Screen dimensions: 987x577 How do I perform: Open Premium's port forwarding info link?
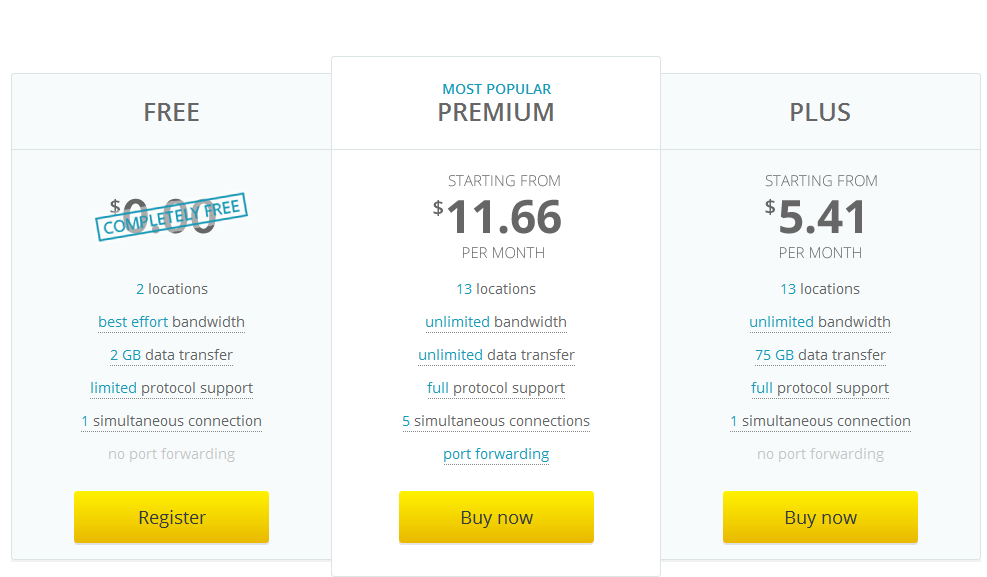click(x=496, y=454)
